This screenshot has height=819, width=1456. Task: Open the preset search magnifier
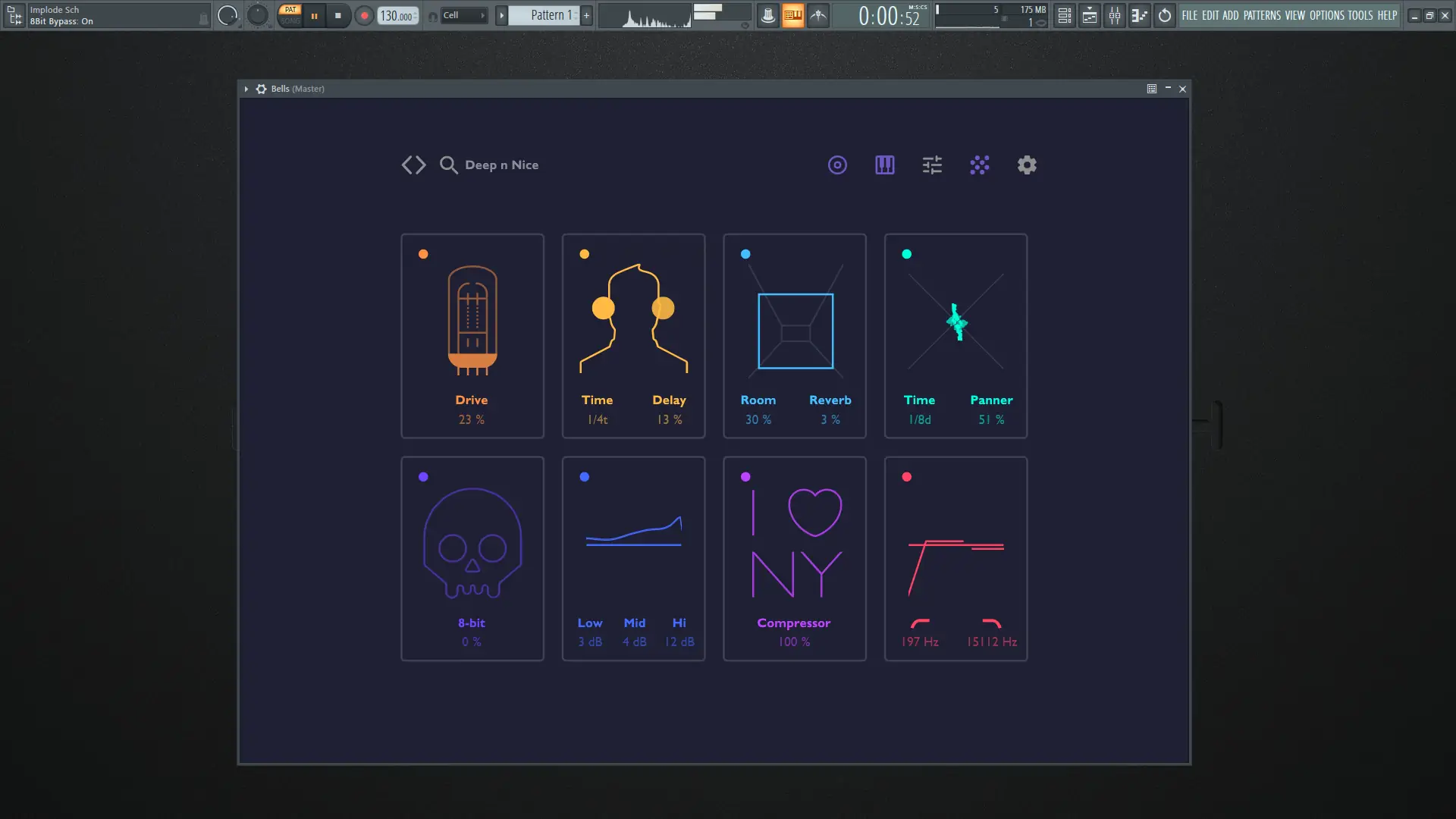tap(448, 165)
